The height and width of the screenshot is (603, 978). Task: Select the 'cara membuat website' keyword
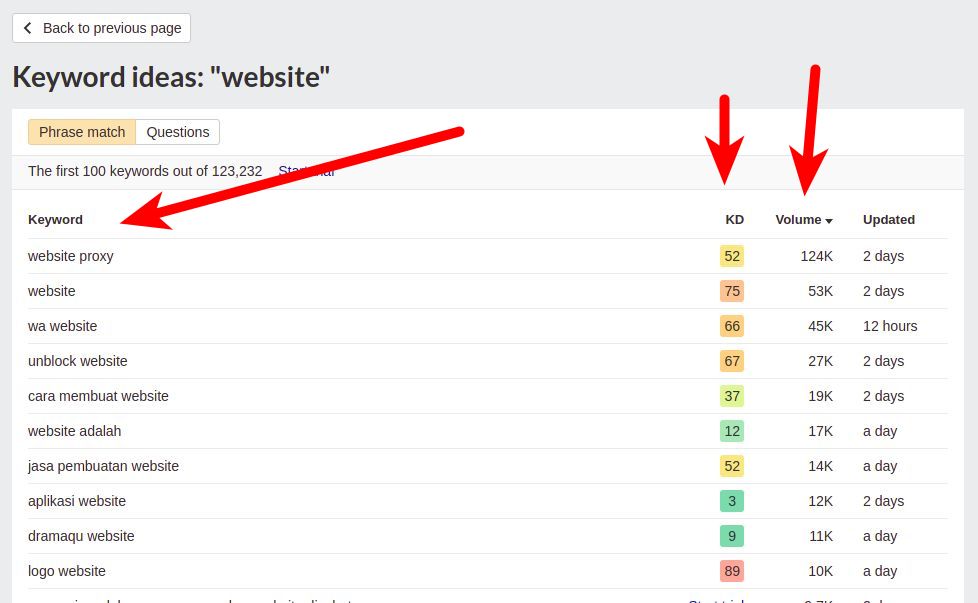click(x=98, y=396)
